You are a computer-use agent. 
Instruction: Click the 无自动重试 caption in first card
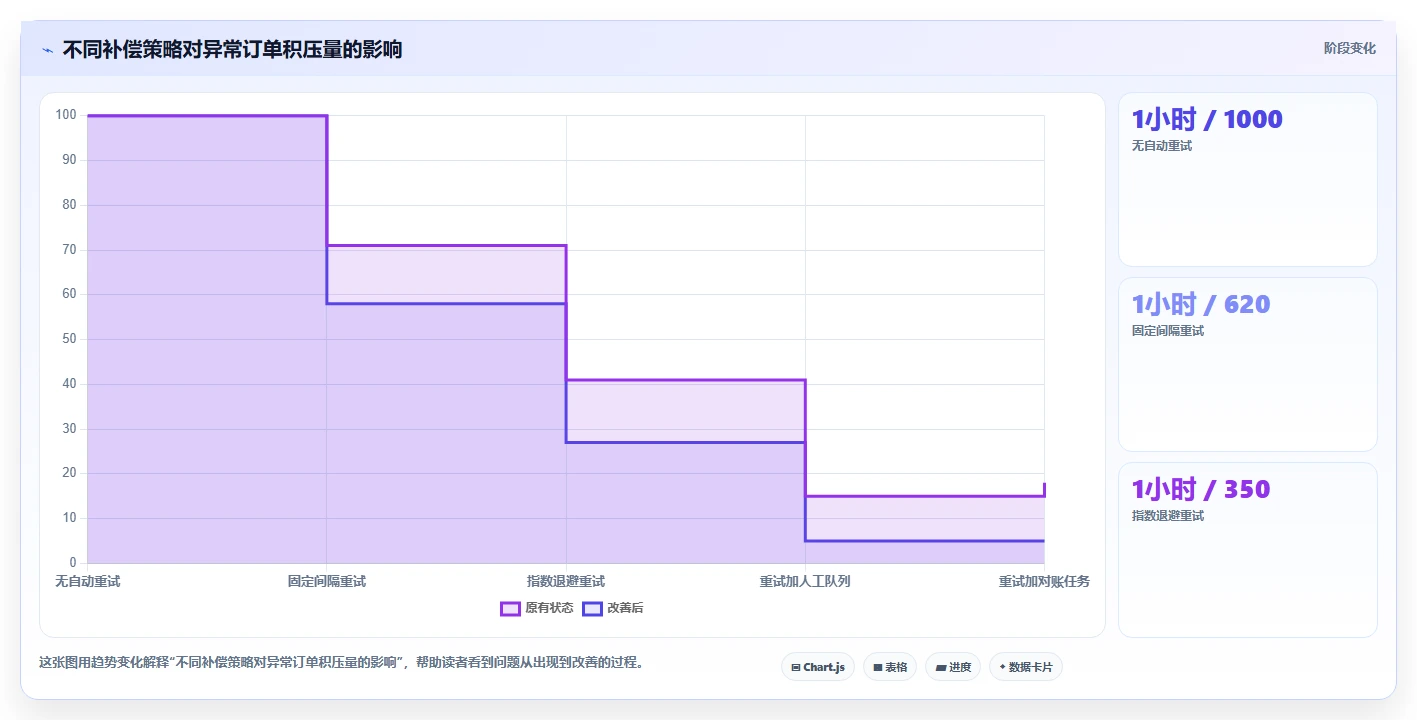(1162, 146)
